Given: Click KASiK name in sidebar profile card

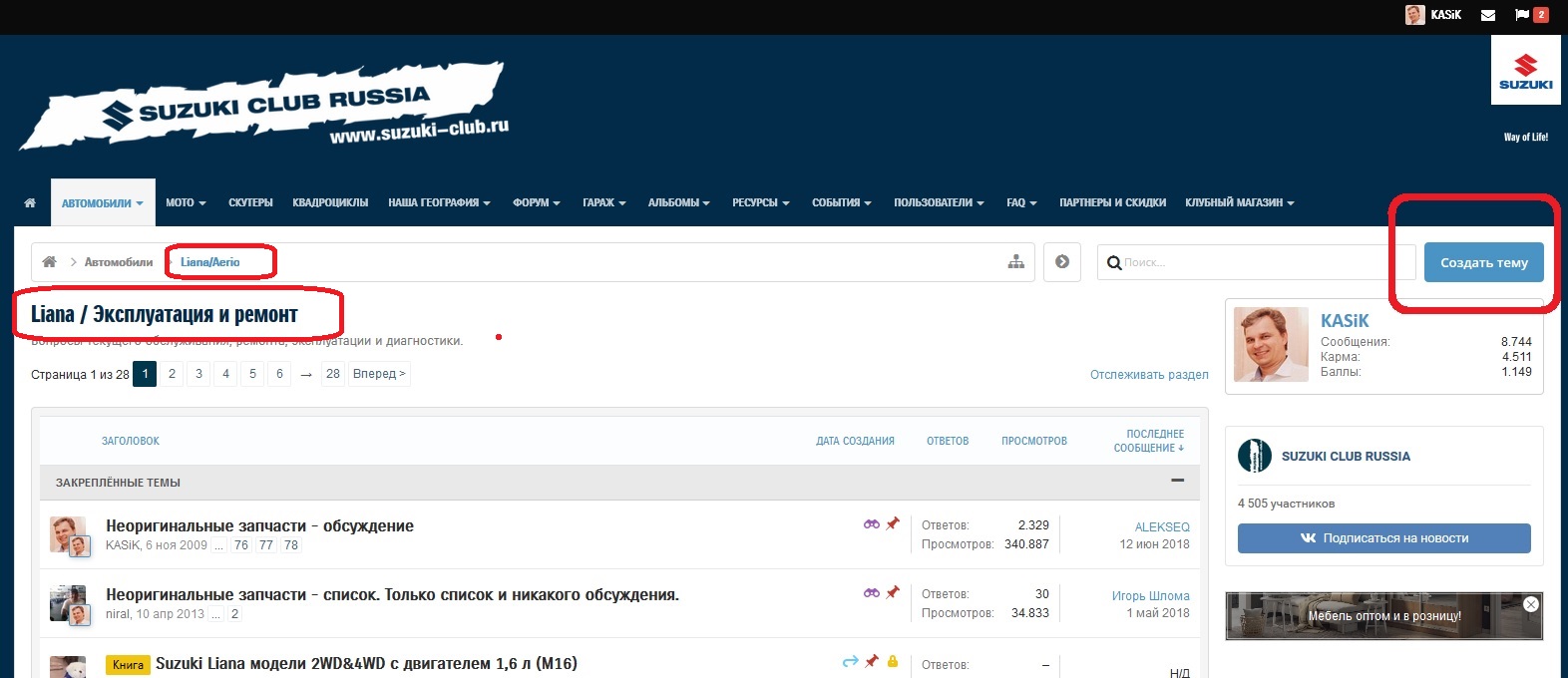Looking at the screenshot, I should click(x=1345, y=321).
